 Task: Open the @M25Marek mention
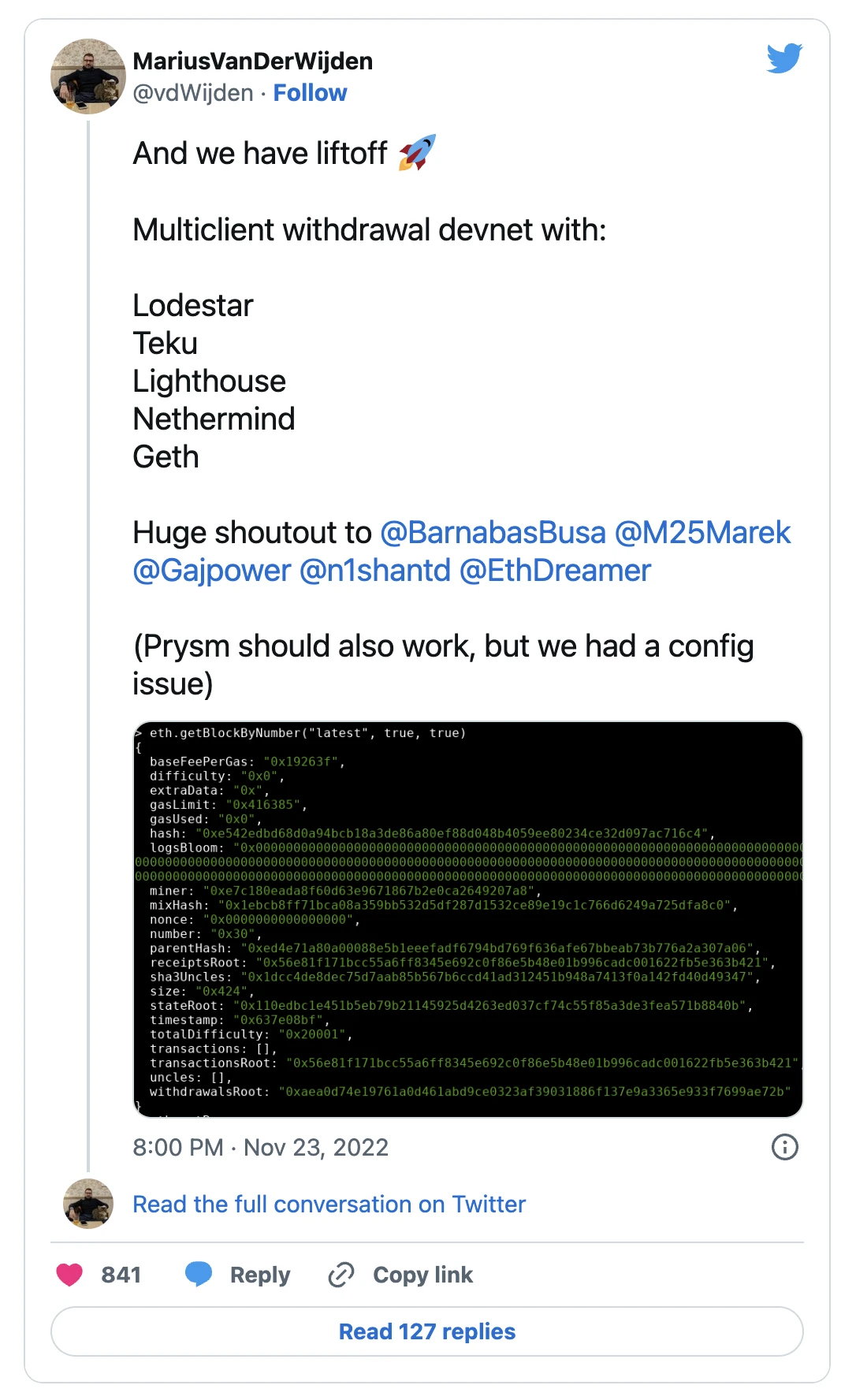click(x=702, y=533)
